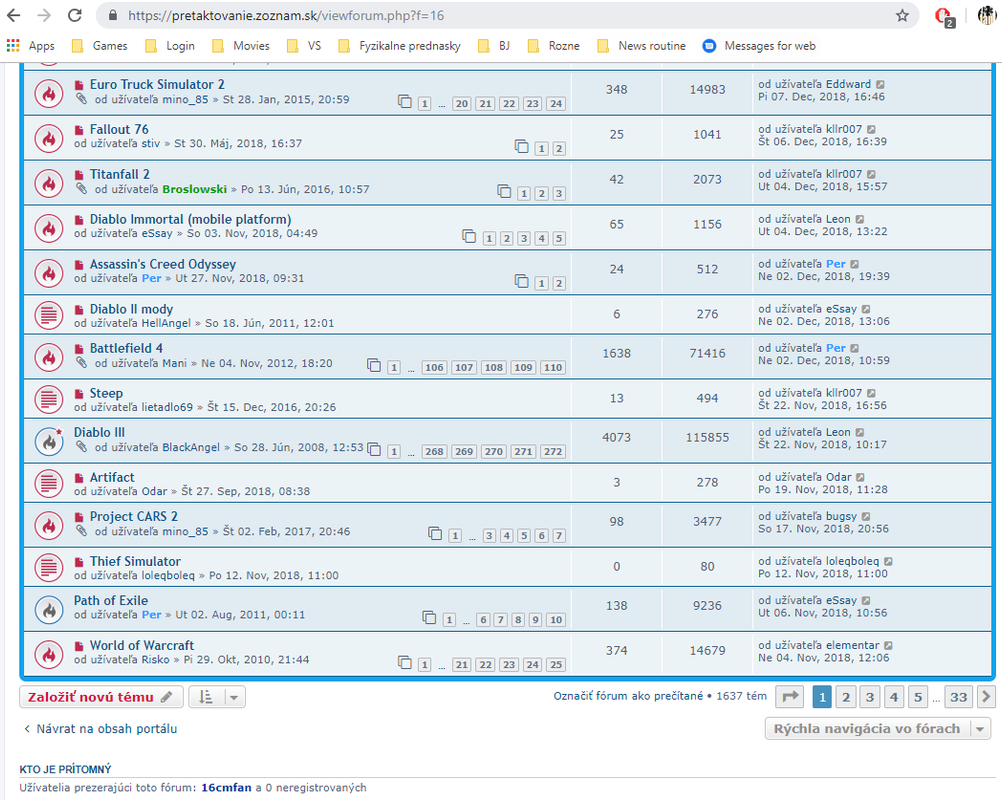The width and height of the screenshot is (1002, 800).
Task: Jump to unread post in Titanfall 2
Action: tap(79, 175)
